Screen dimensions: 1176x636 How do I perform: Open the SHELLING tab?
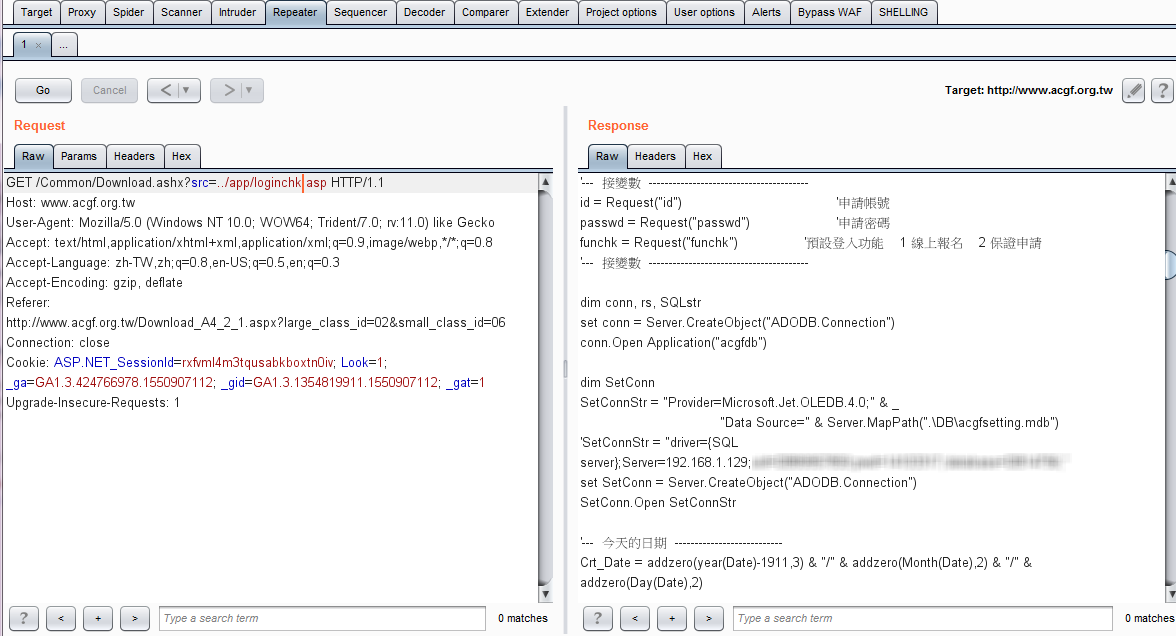[x=903, y=12]
